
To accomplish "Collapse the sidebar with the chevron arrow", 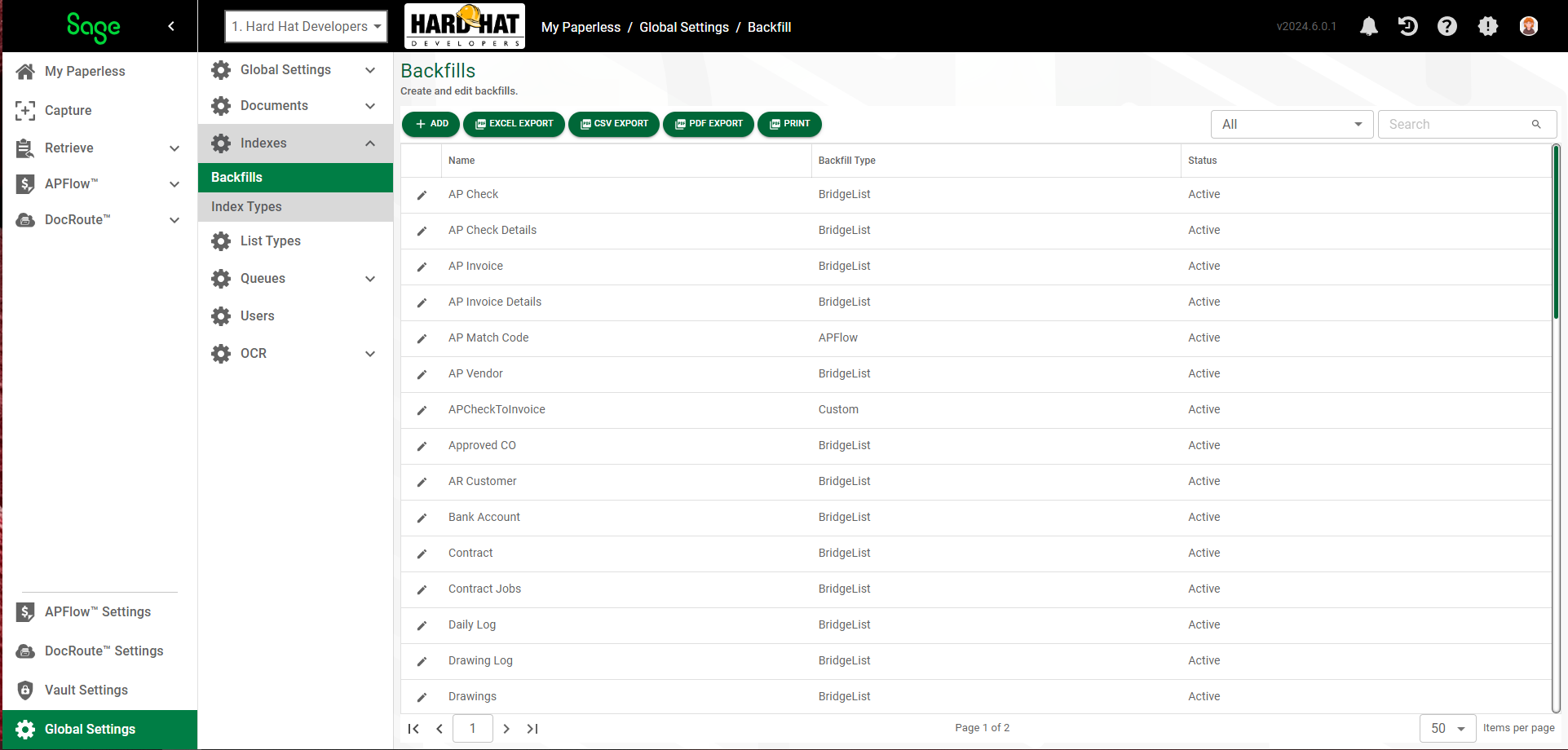I will pos(171,26).
